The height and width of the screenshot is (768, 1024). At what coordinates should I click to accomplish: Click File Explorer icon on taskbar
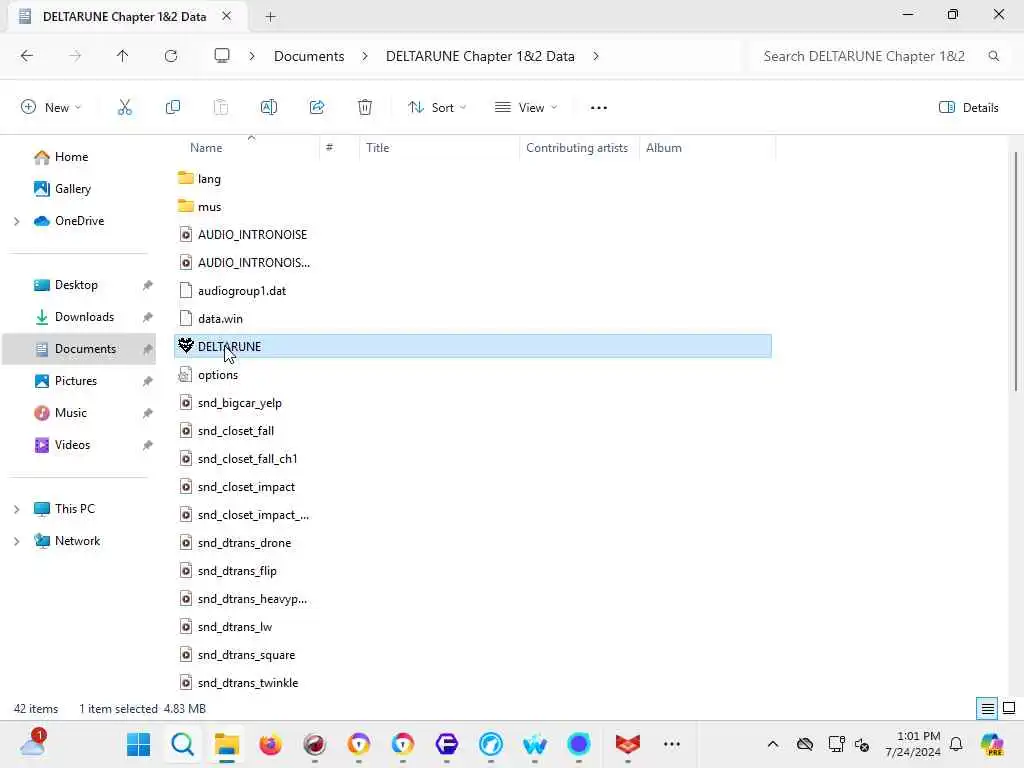coord(227,744)
